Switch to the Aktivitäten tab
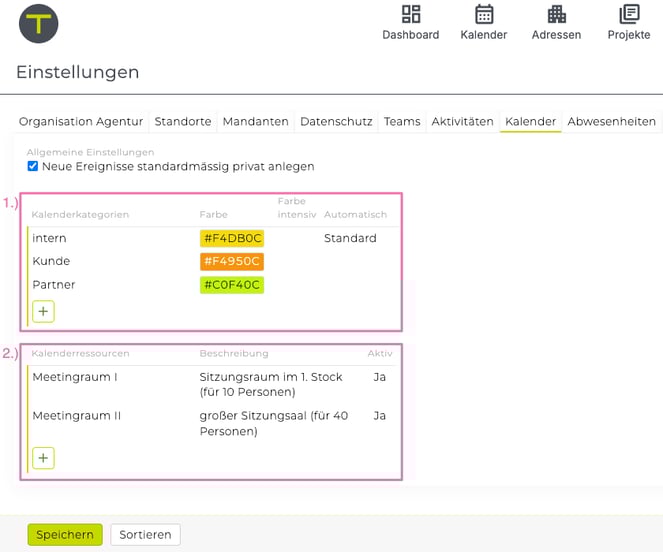The image size is (663, 552). tap(462, 122)
